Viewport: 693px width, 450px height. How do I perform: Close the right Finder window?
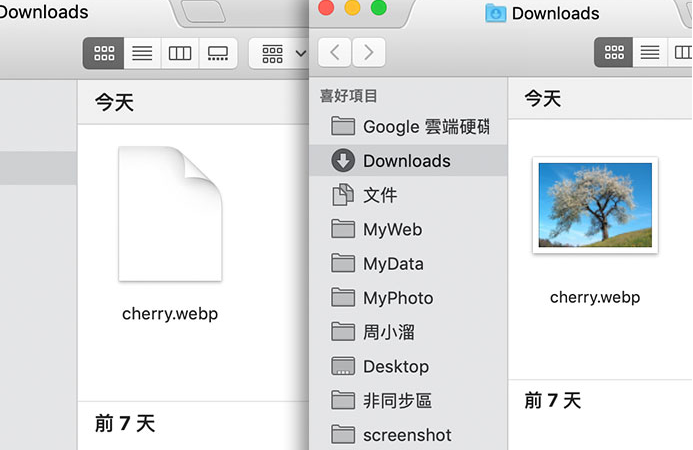[x=326, y=8]
